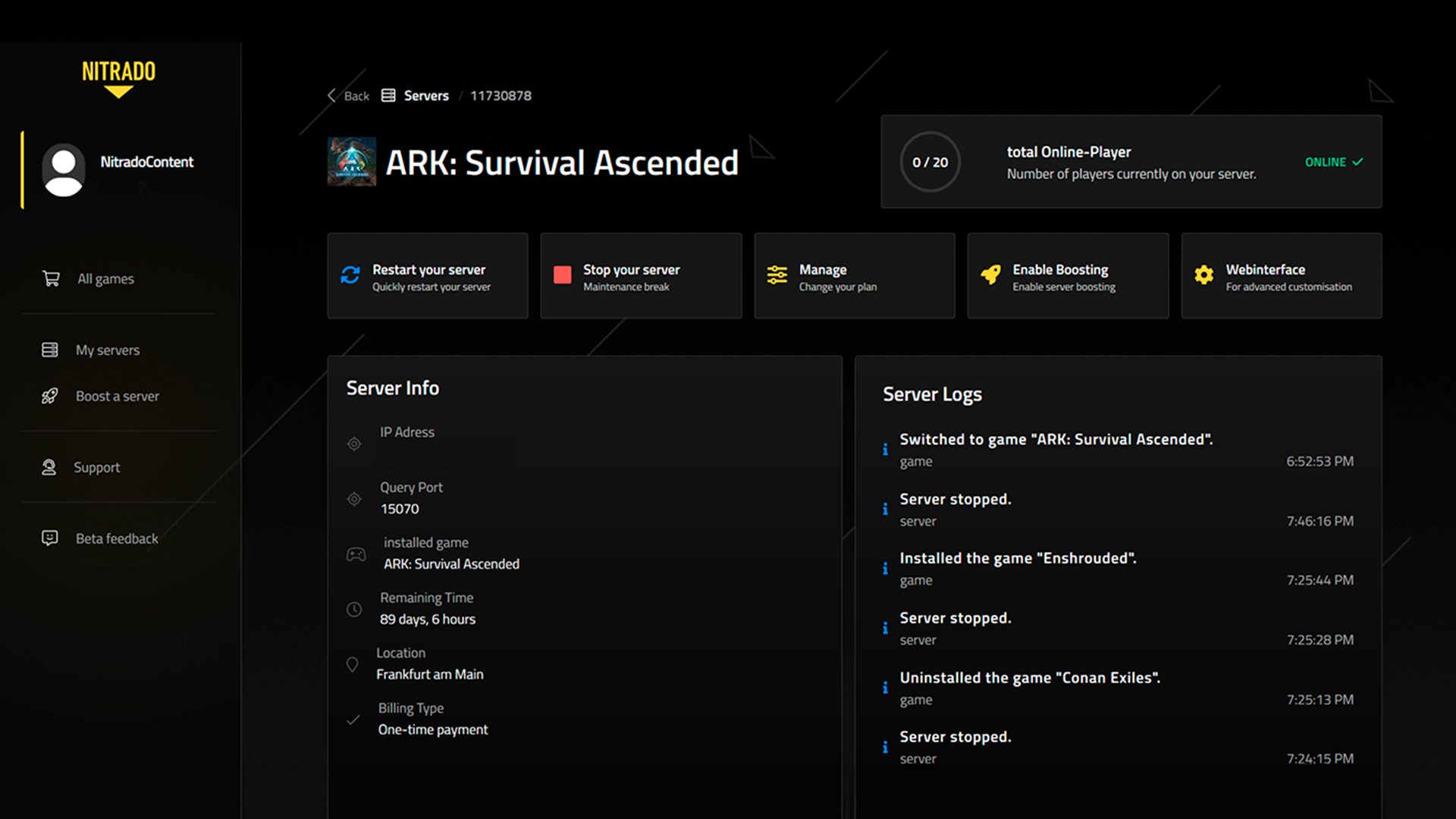Screen dimensions: 1456x819
Task: Click the 0 / 20 player count ring
Action: click(x=930, y=162)
